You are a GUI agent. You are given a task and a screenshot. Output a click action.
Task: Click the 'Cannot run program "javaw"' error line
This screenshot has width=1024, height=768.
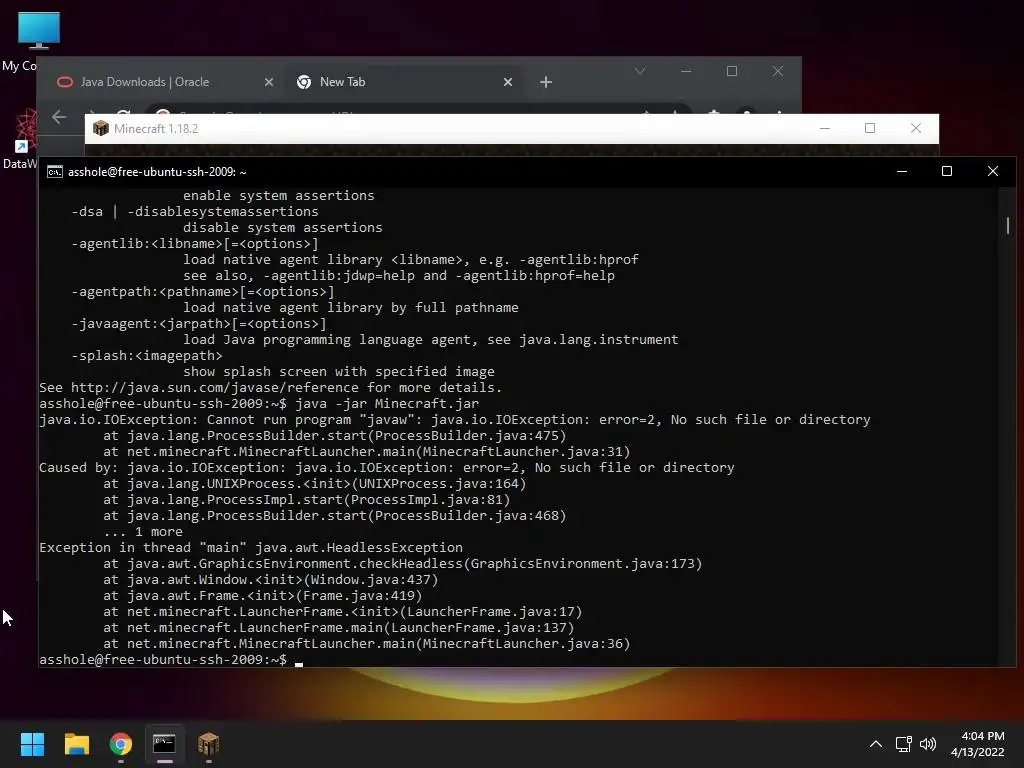455,419
